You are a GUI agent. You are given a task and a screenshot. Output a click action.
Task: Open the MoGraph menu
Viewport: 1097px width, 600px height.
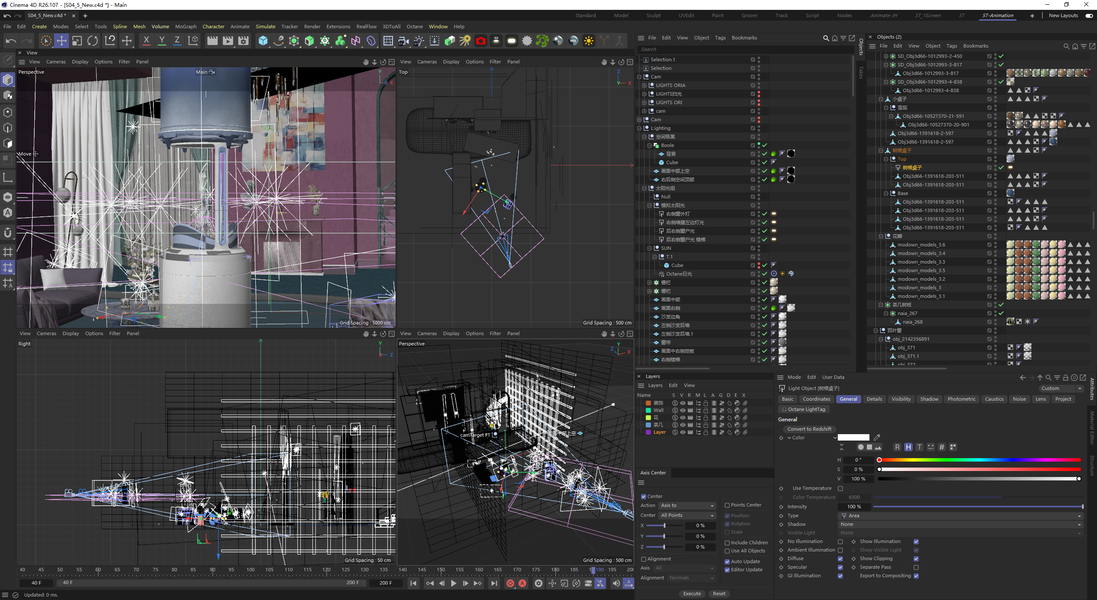click(x=185, y=27)
